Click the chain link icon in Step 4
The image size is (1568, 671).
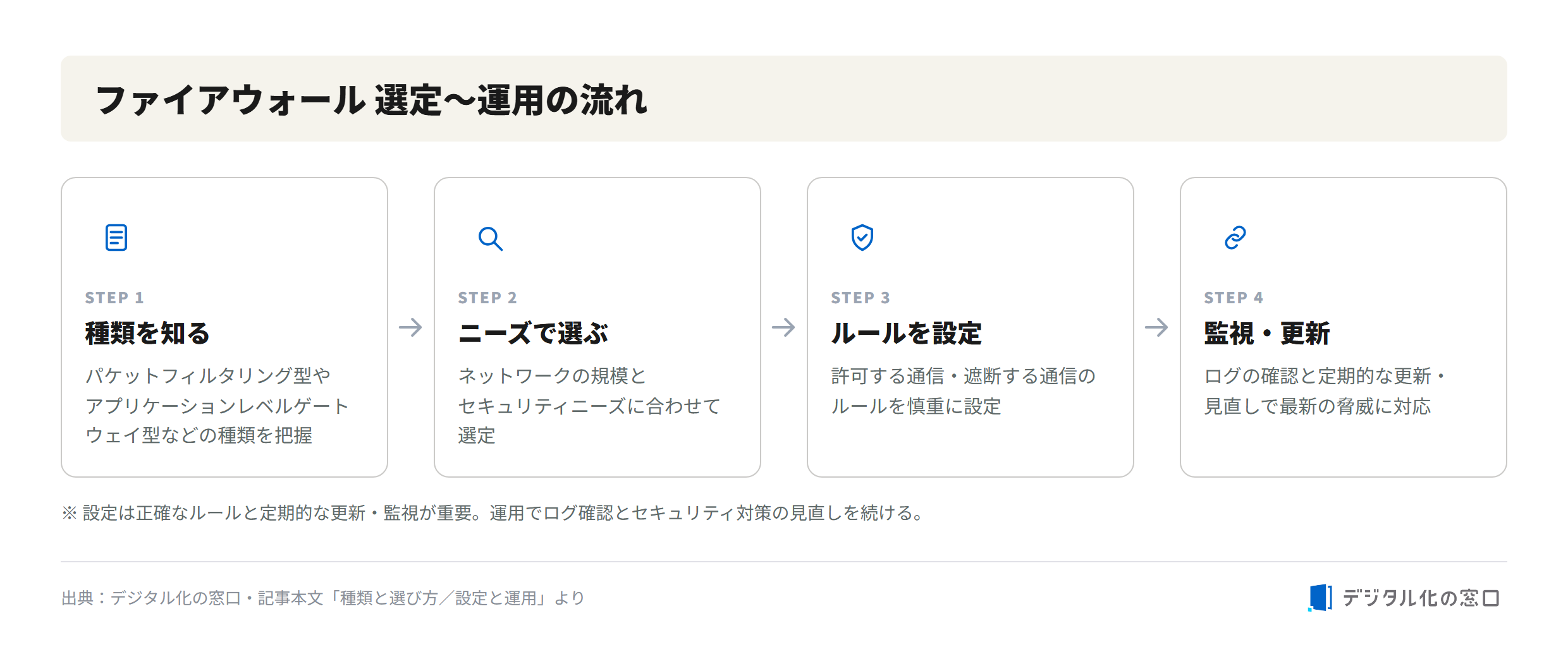point(1235,238)
